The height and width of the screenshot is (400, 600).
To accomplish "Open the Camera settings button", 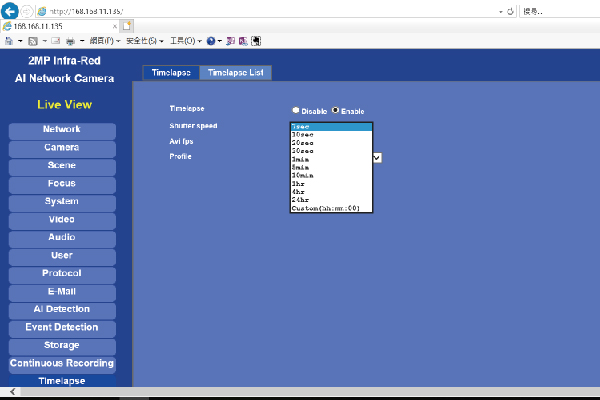I will coord(62,147).
